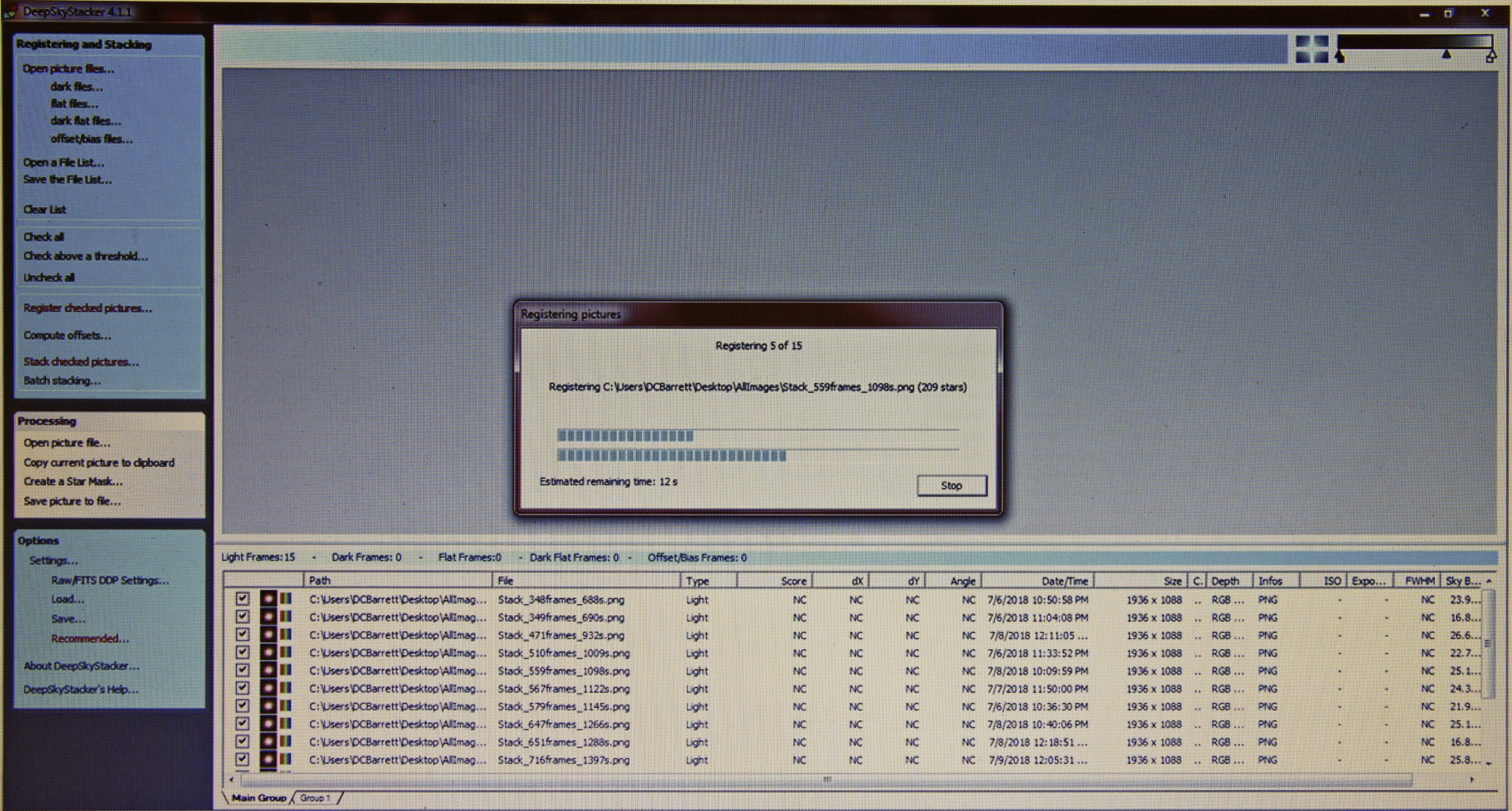This screenshot has height=811, width=1512.
Task: Open Raw/FITS DDP Settings
Action: tap(110, 580)
